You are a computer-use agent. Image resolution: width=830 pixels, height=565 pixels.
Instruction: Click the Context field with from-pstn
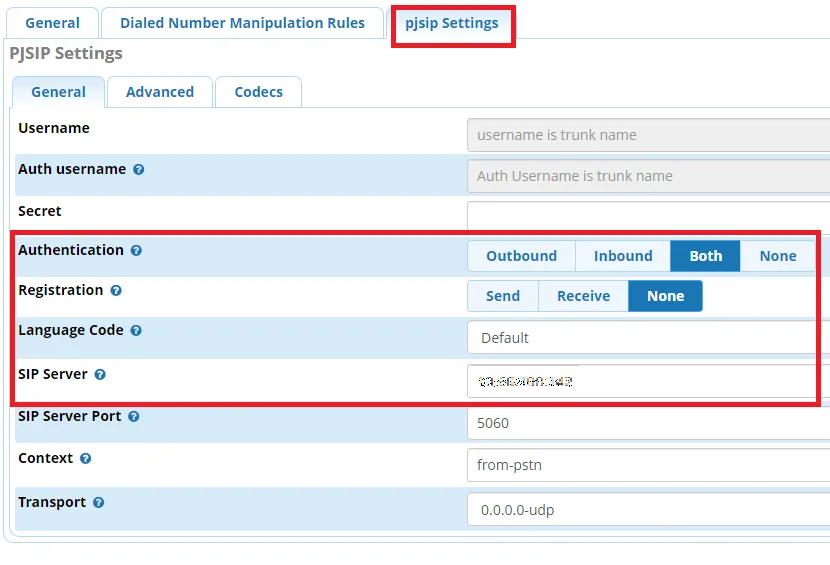(648, 465)
